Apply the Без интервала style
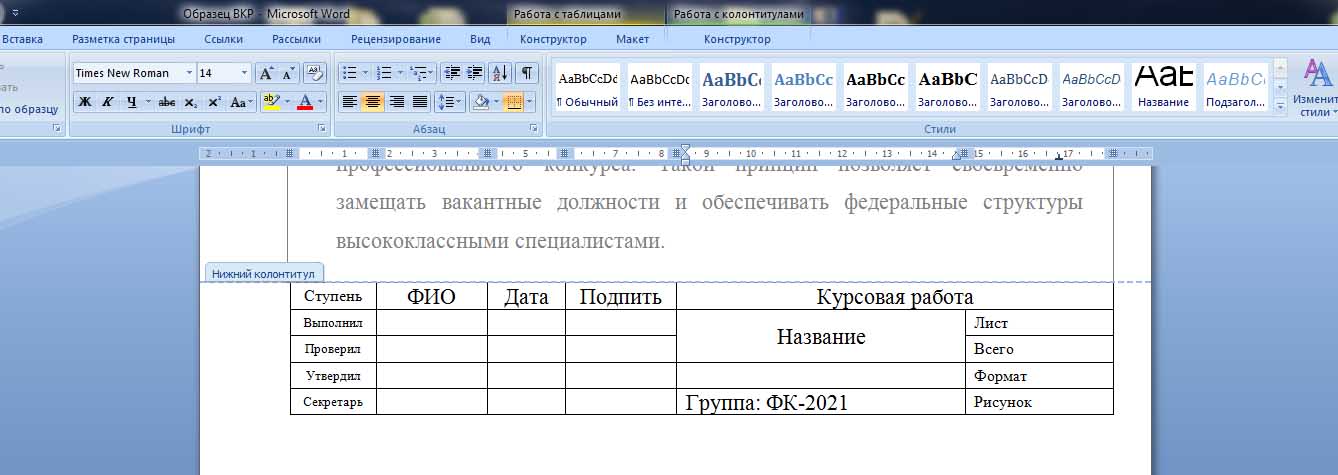This screenshot has height=475, width=1338. pos(659,86)
